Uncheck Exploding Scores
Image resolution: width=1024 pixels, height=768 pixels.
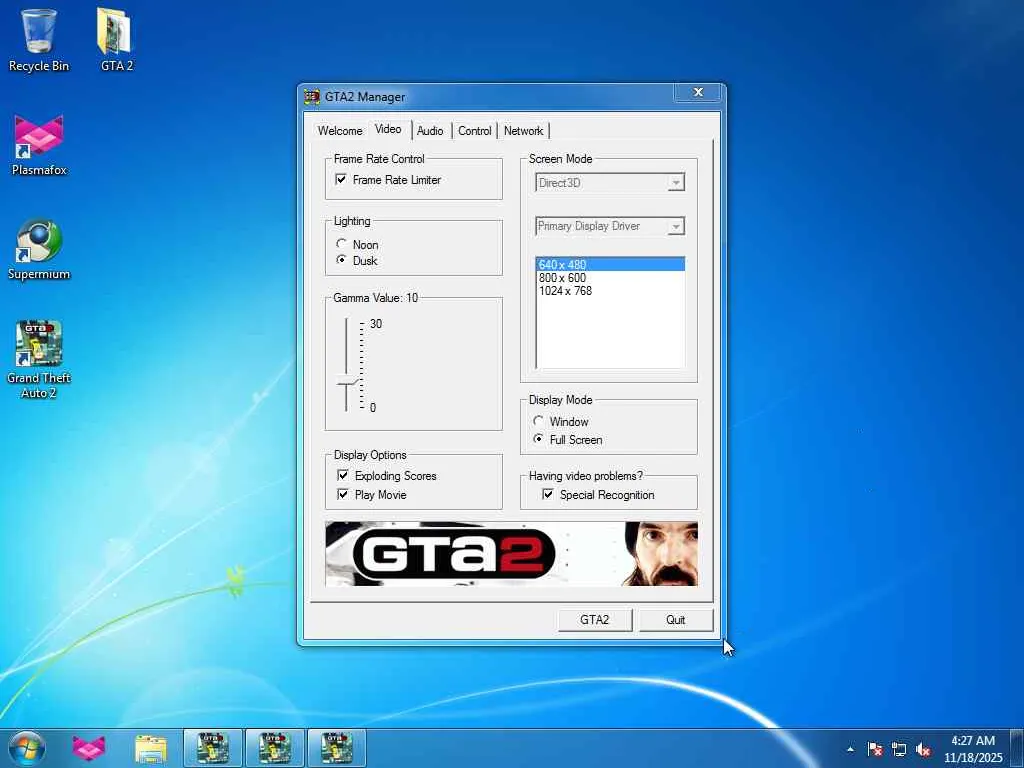coord(342,475)
